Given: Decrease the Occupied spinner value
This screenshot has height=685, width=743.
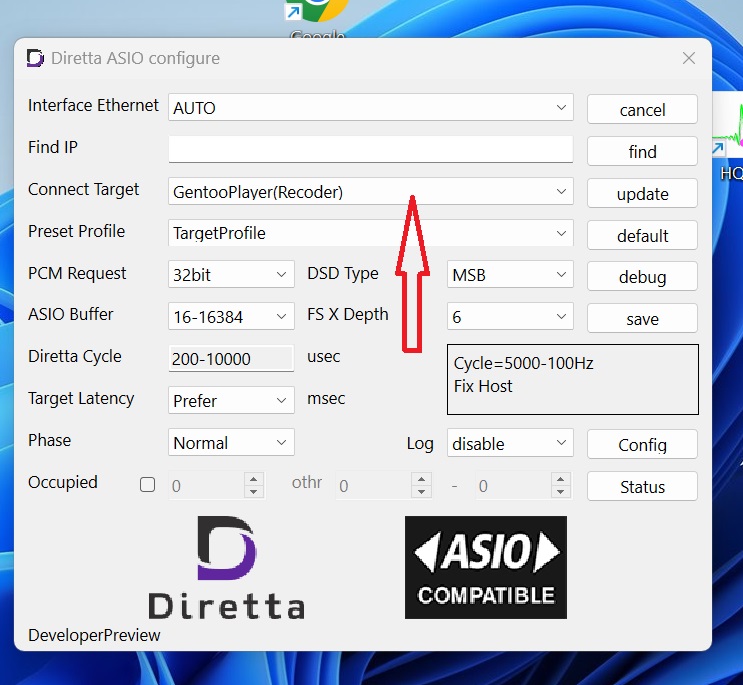Looking at the screenshot, I should (x=254, y=491).
